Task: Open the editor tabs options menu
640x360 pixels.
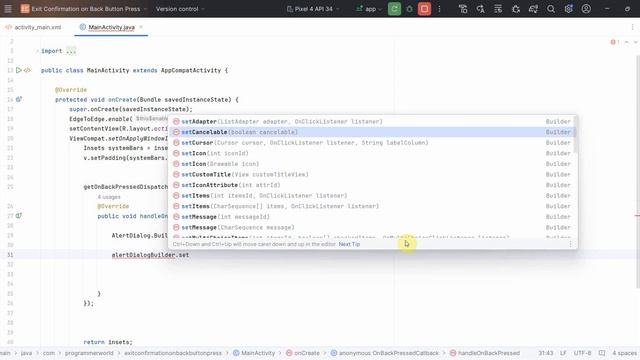Action: (632, 27)
